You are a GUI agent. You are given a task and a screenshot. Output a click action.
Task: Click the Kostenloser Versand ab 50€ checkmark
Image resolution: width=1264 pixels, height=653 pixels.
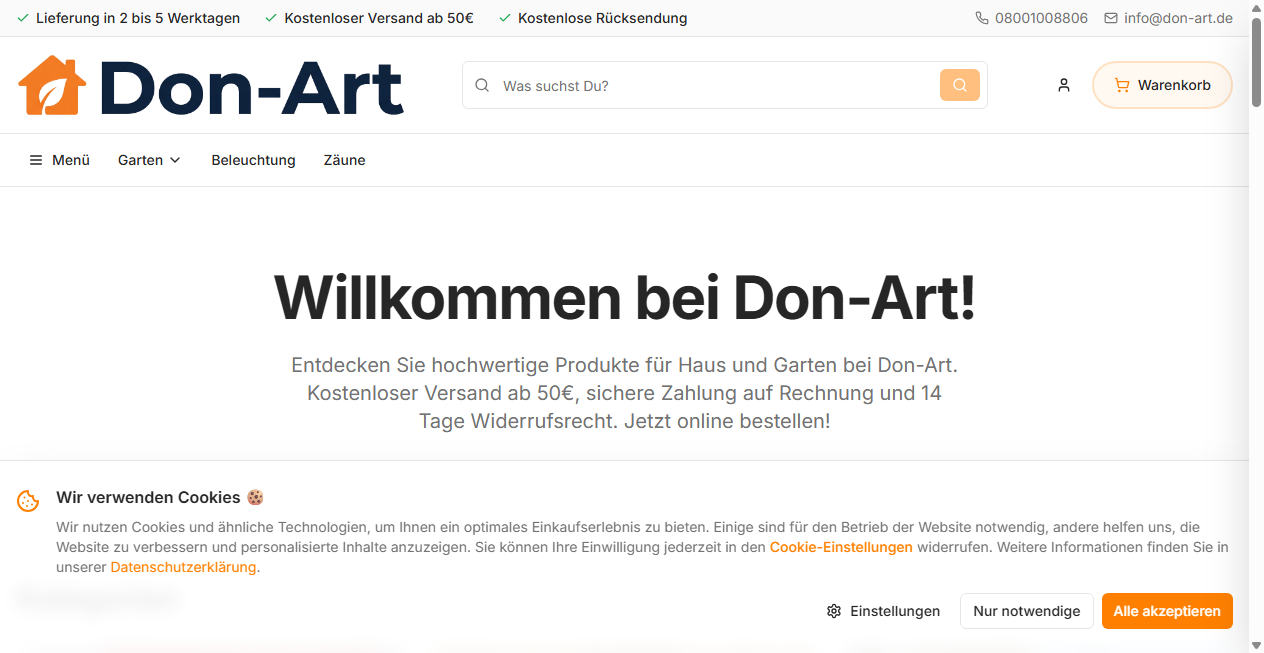(268, 17)
